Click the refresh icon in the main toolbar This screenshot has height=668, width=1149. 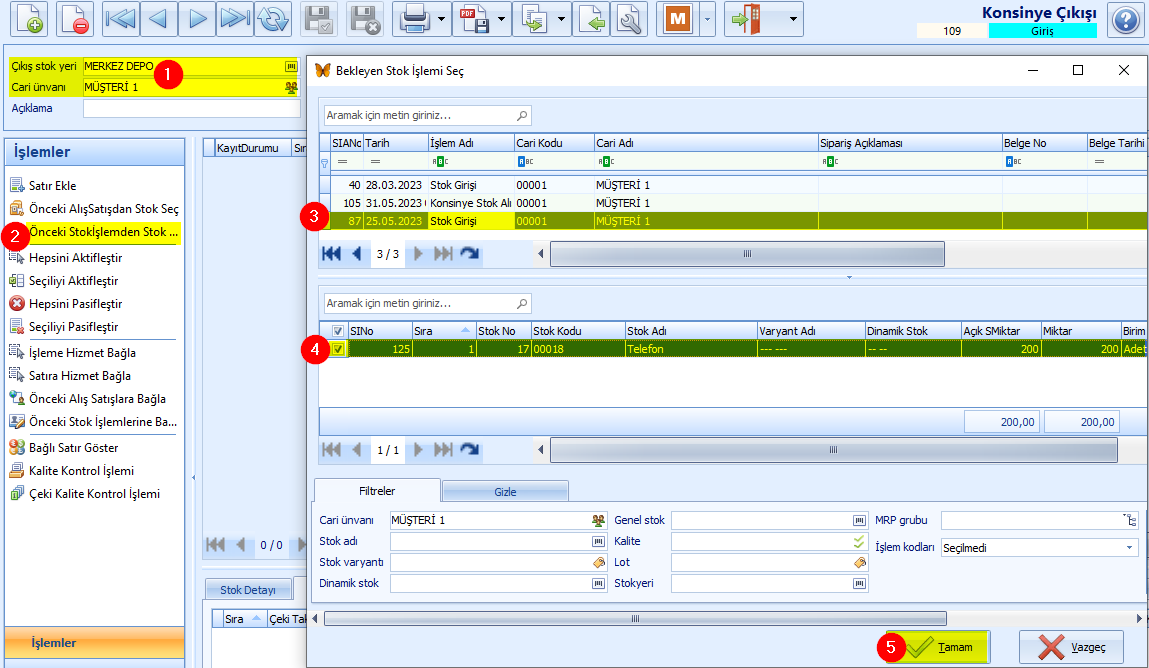point(273,19)
